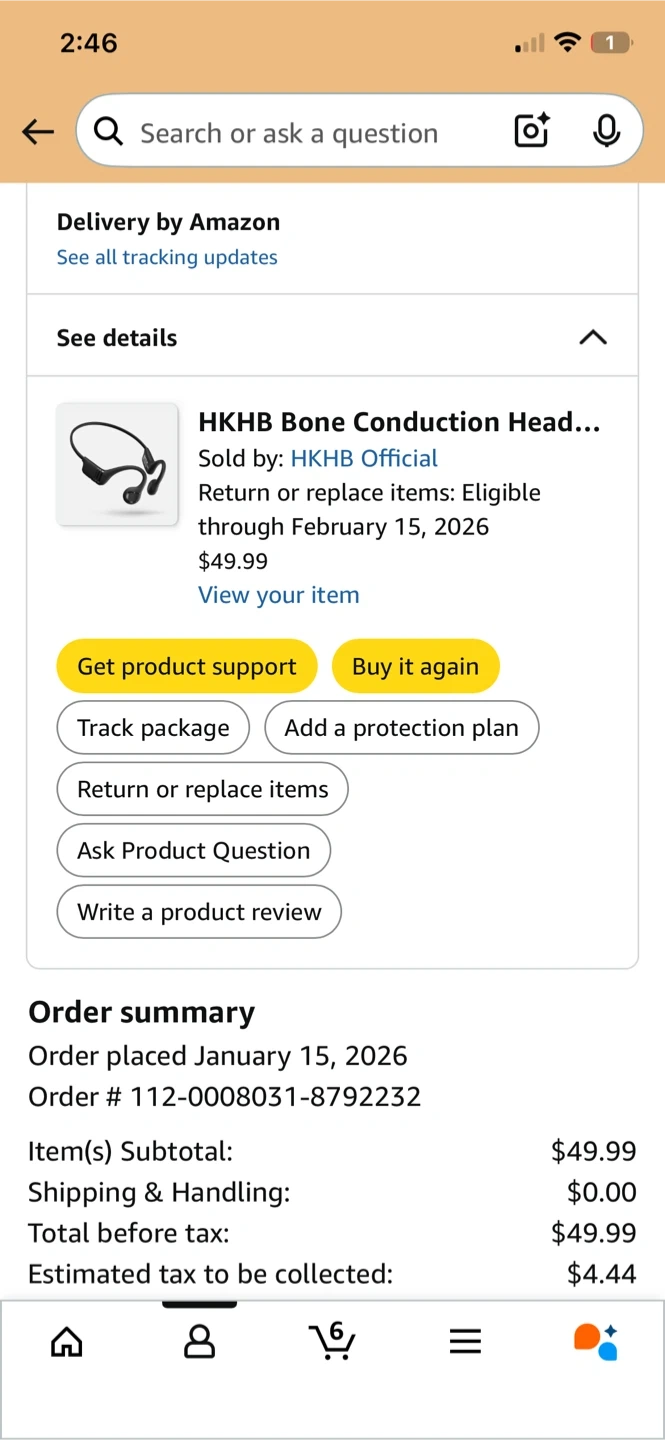The height and width of the screenshot is (1440, 665).
Task: Open the account profile icon
Action: tap(200, 1340)
